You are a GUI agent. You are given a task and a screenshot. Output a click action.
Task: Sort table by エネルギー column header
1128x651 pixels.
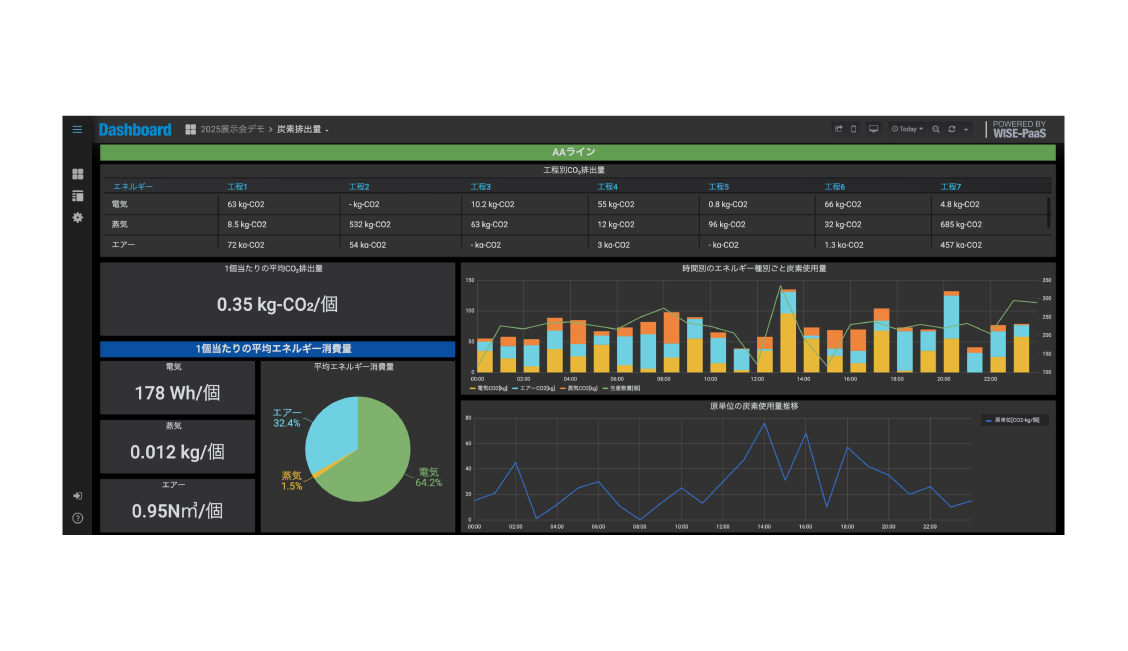(133, 186)
